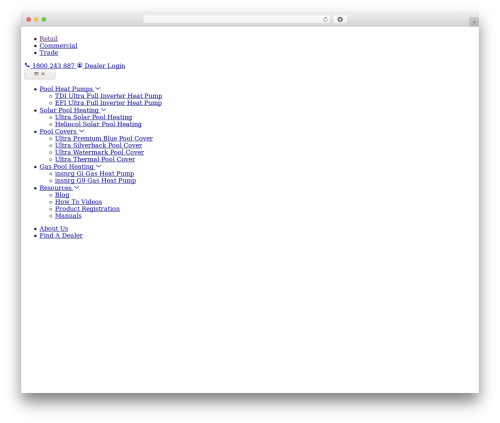The height and width of the screenshot is (423, 500).
Task: View Ultra Silverback Pool Cover
Action: coord(99,146)
